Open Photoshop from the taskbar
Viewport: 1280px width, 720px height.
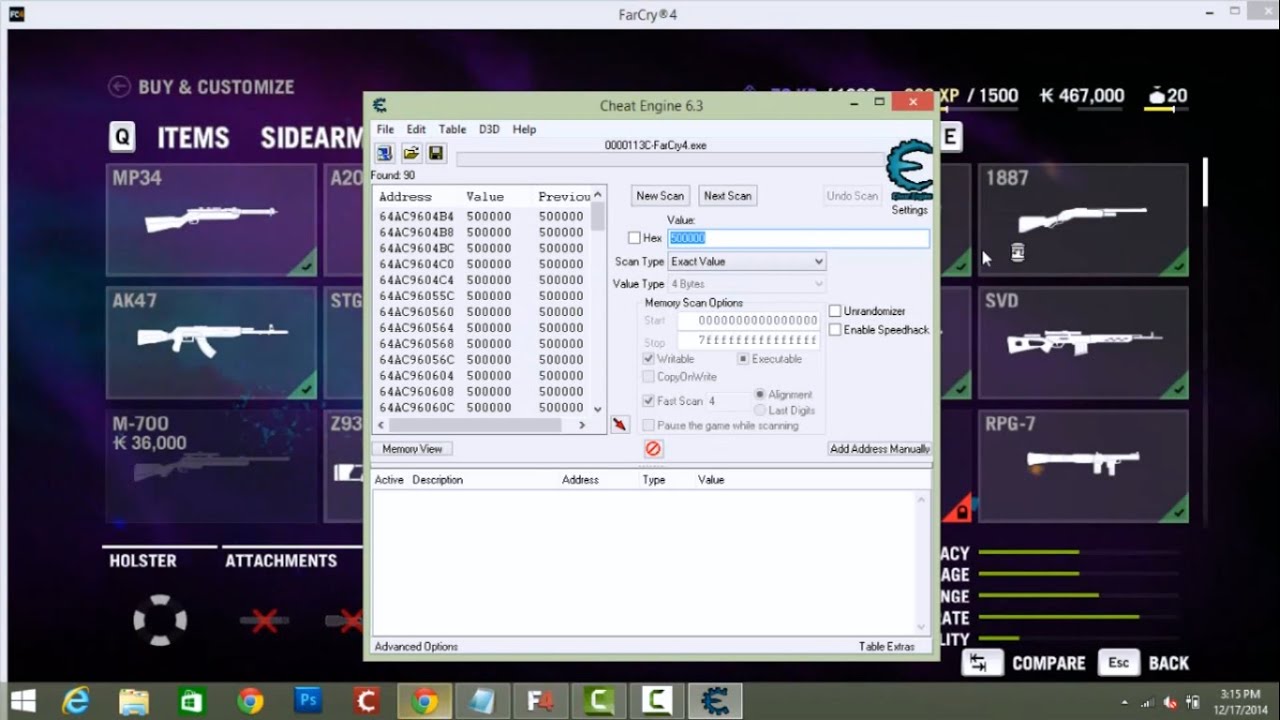307,701
